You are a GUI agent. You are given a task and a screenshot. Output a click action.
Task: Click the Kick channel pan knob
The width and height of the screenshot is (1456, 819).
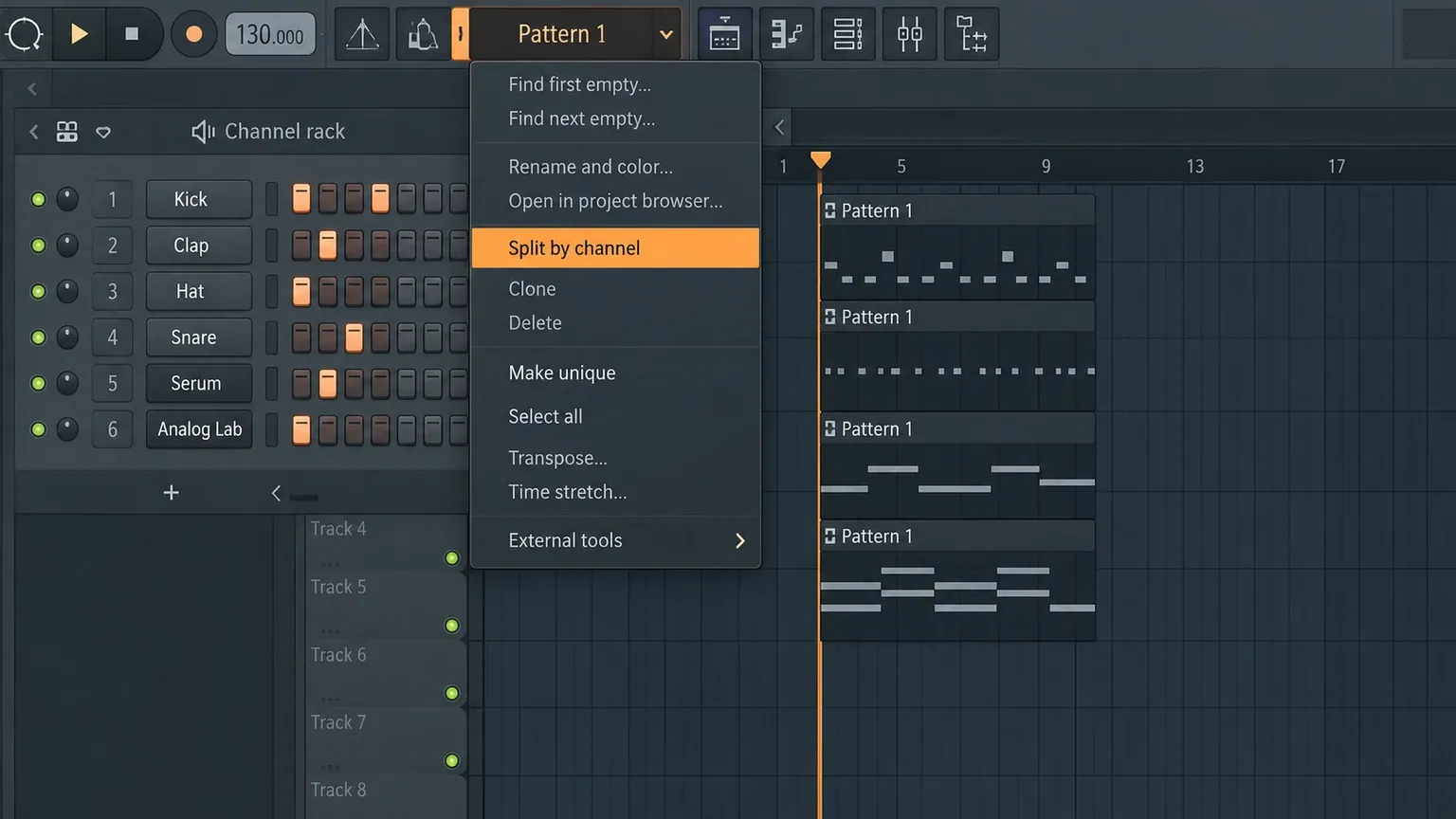pyautogui.click(x=67, y=199)
